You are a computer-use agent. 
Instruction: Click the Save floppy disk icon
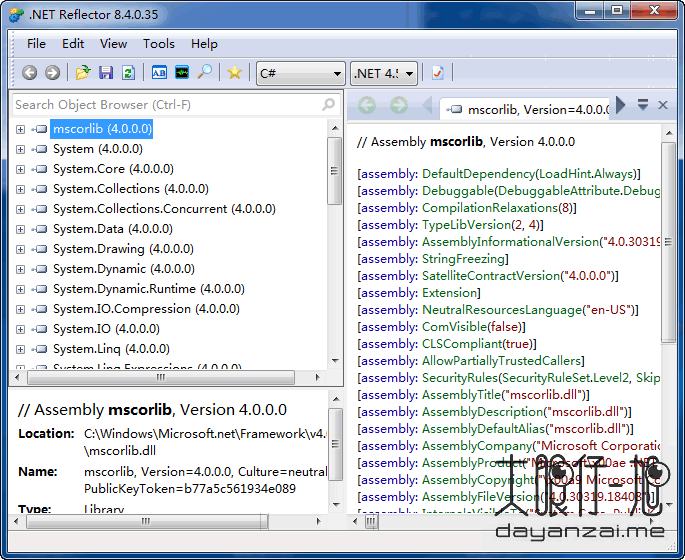click(106, 73)
